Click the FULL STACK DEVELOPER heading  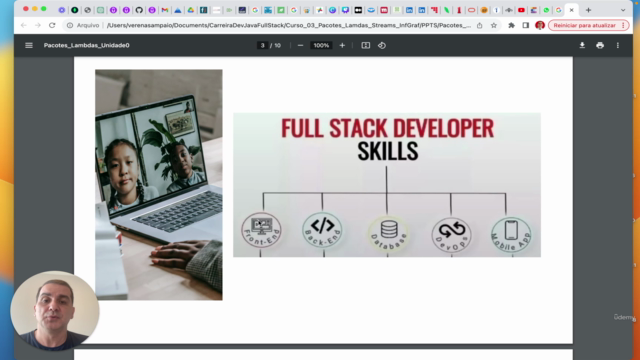pos(387,128)
